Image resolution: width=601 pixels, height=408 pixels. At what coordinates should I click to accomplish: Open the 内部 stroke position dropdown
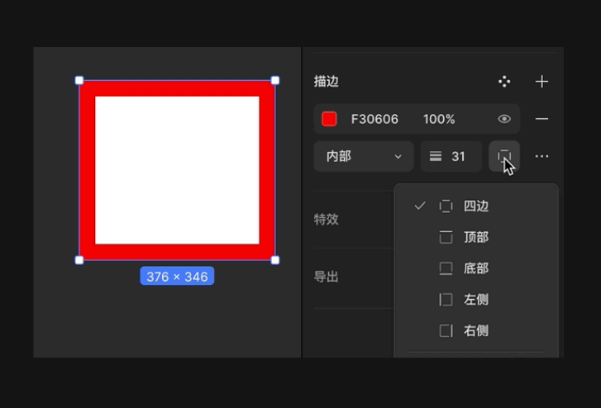pyautogui.click(x=363, y=156)
